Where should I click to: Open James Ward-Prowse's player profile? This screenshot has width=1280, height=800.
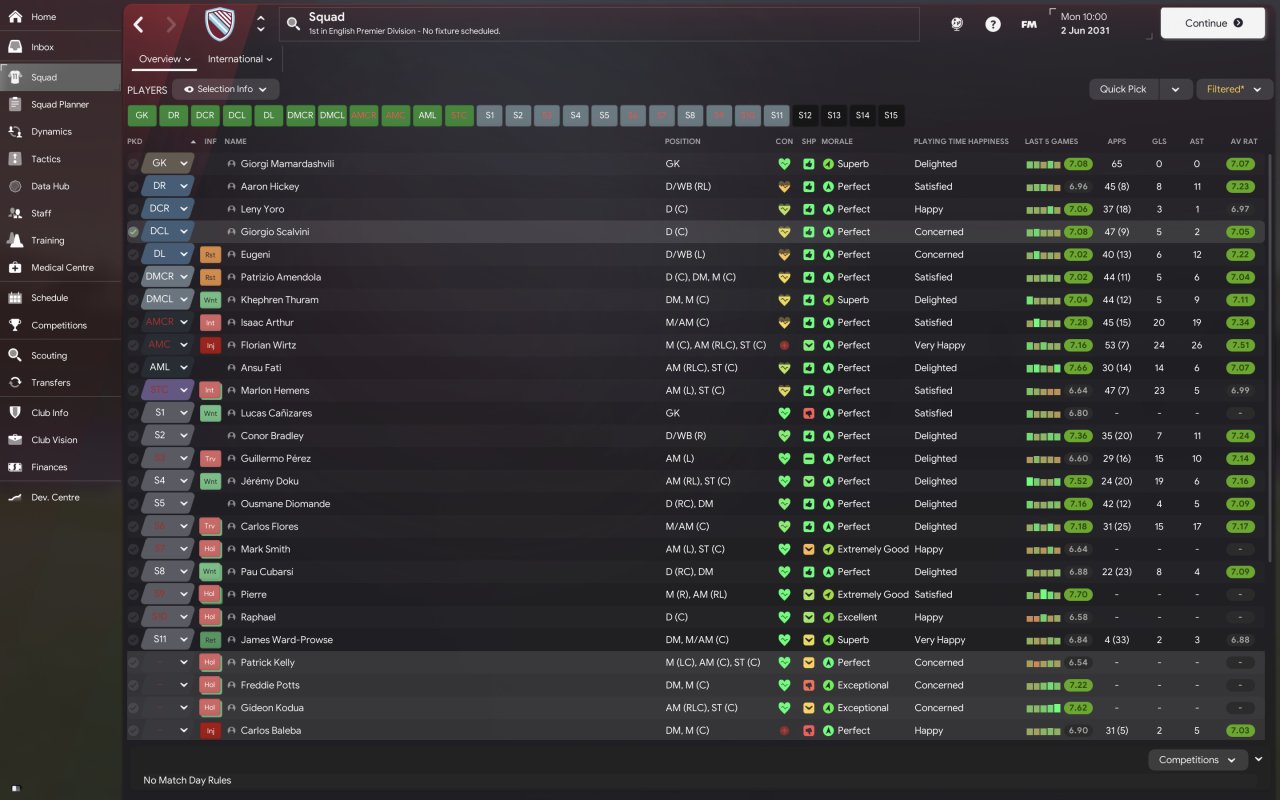287,640
